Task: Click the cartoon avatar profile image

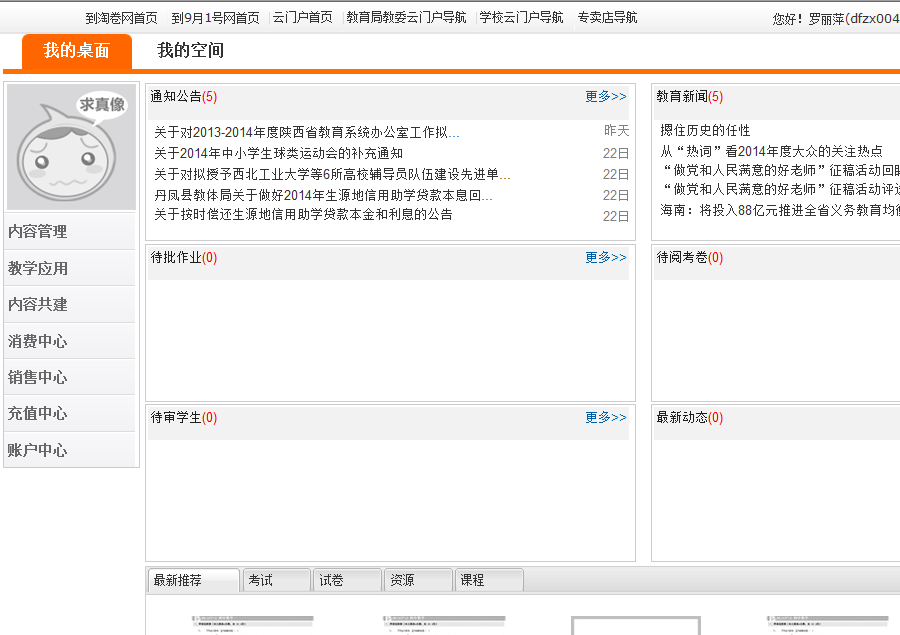Action: click(x=71, y=147)
